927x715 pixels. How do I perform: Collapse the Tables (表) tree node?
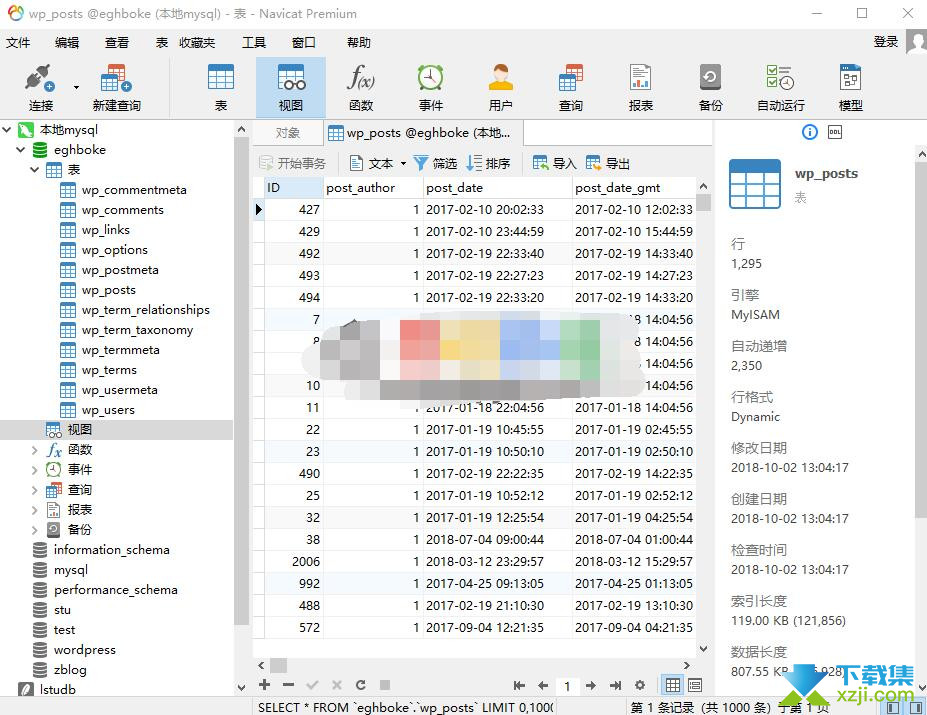click(x=34, y=170)
